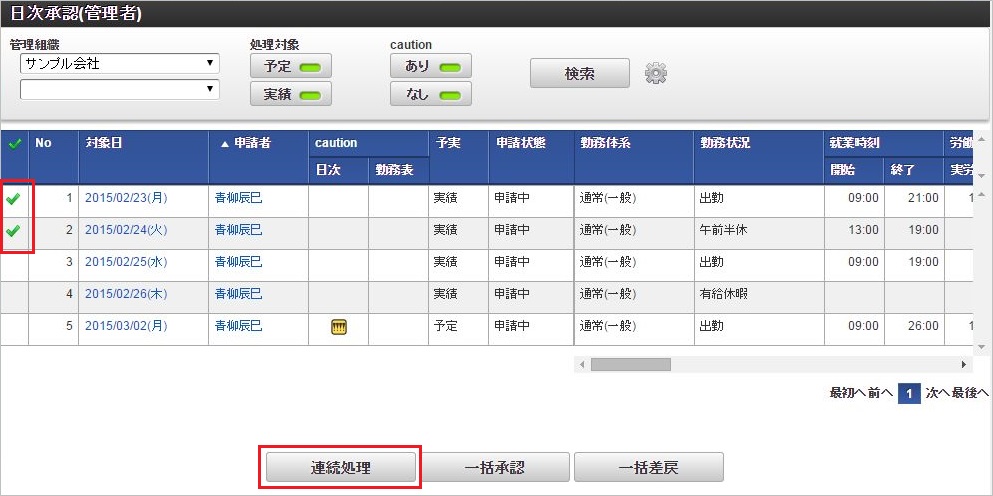The height and width of the screenshot is (496, 993).
Task: Click the 一括承認 button
Action: 495,467
